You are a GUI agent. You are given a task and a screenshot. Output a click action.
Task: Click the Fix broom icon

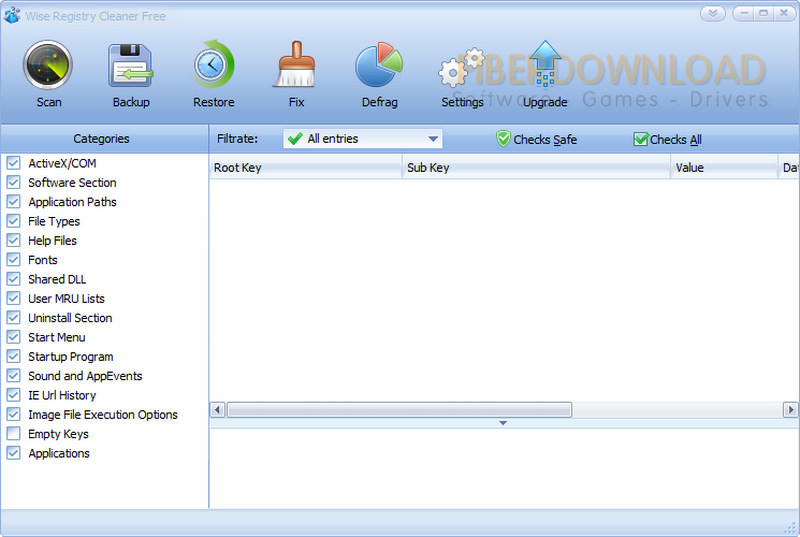(296, 64)
